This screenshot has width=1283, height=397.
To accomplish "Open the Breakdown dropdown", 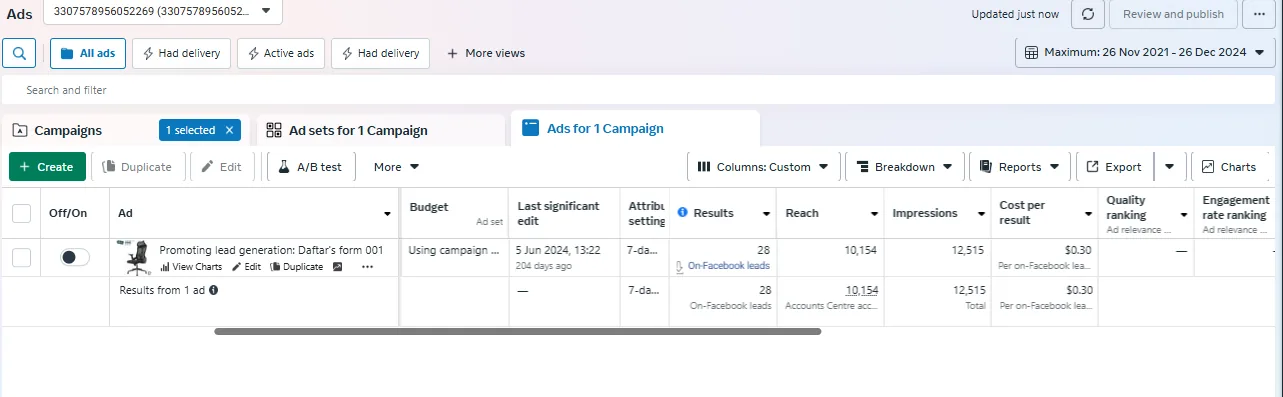I will tap(905, 167).
